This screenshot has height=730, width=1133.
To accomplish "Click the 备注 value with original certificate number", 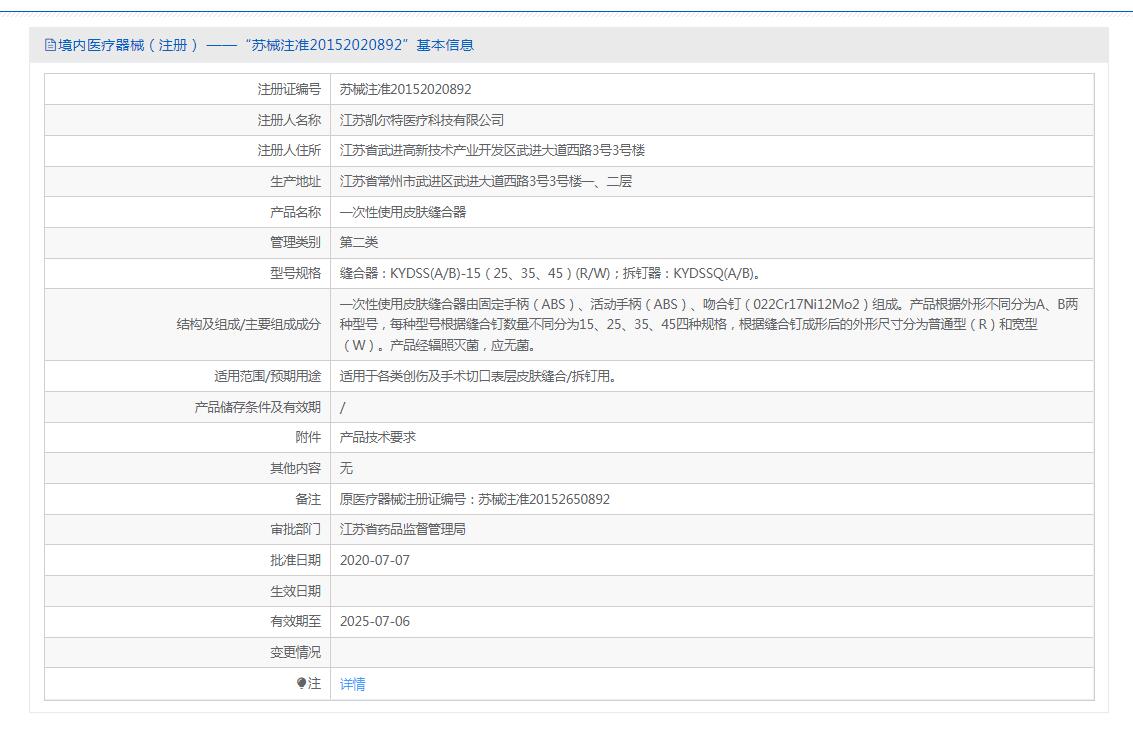I will [x=474, y=499].
